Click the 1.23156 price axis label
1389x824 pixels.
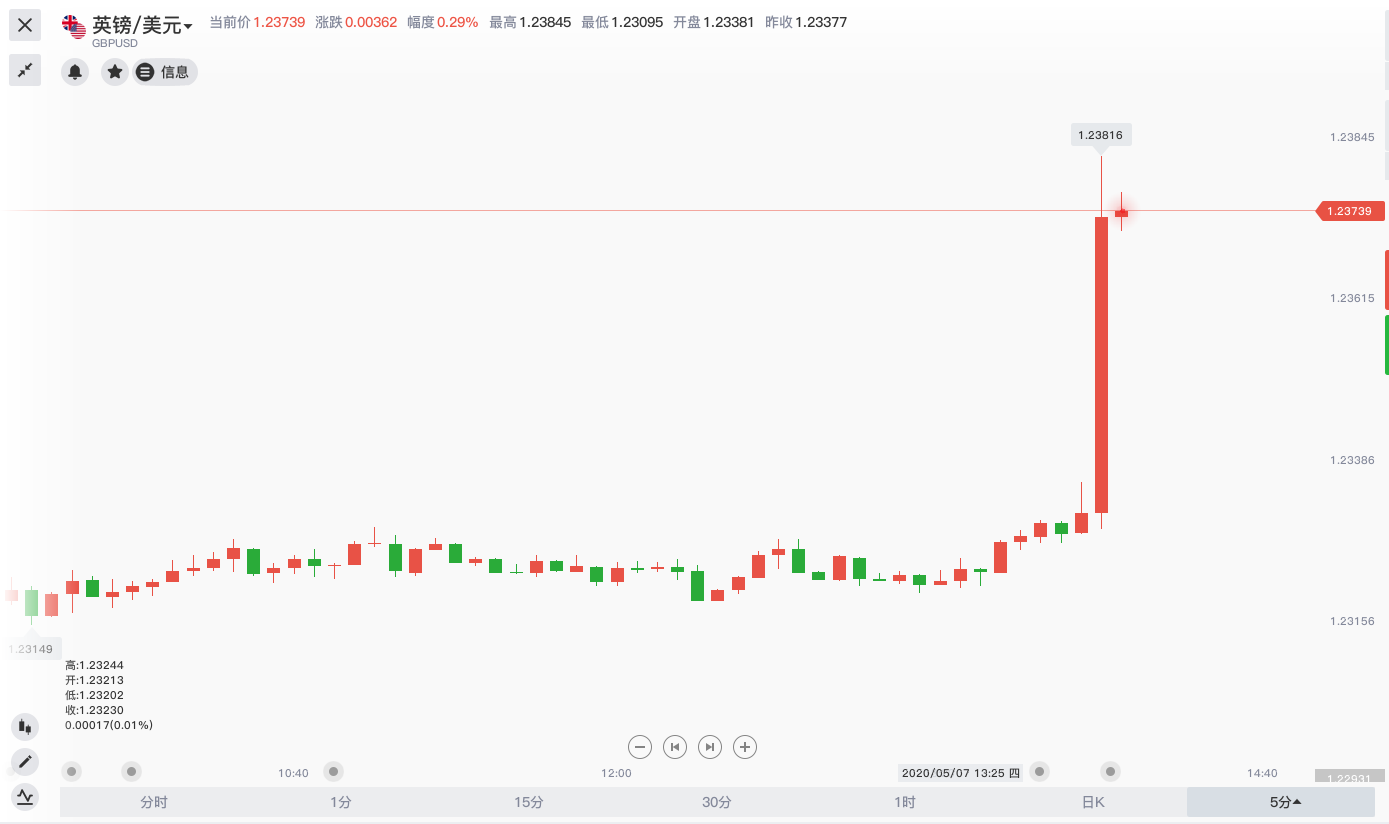coord(1352,622)
